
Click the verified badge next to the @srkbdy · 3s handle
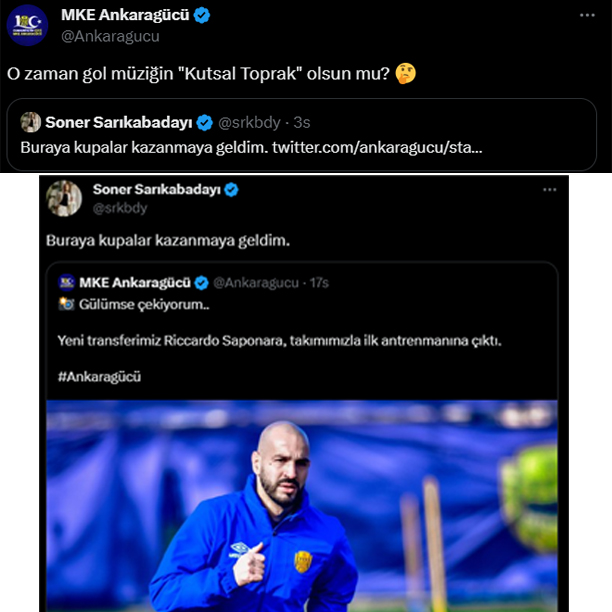coord(205,122)
